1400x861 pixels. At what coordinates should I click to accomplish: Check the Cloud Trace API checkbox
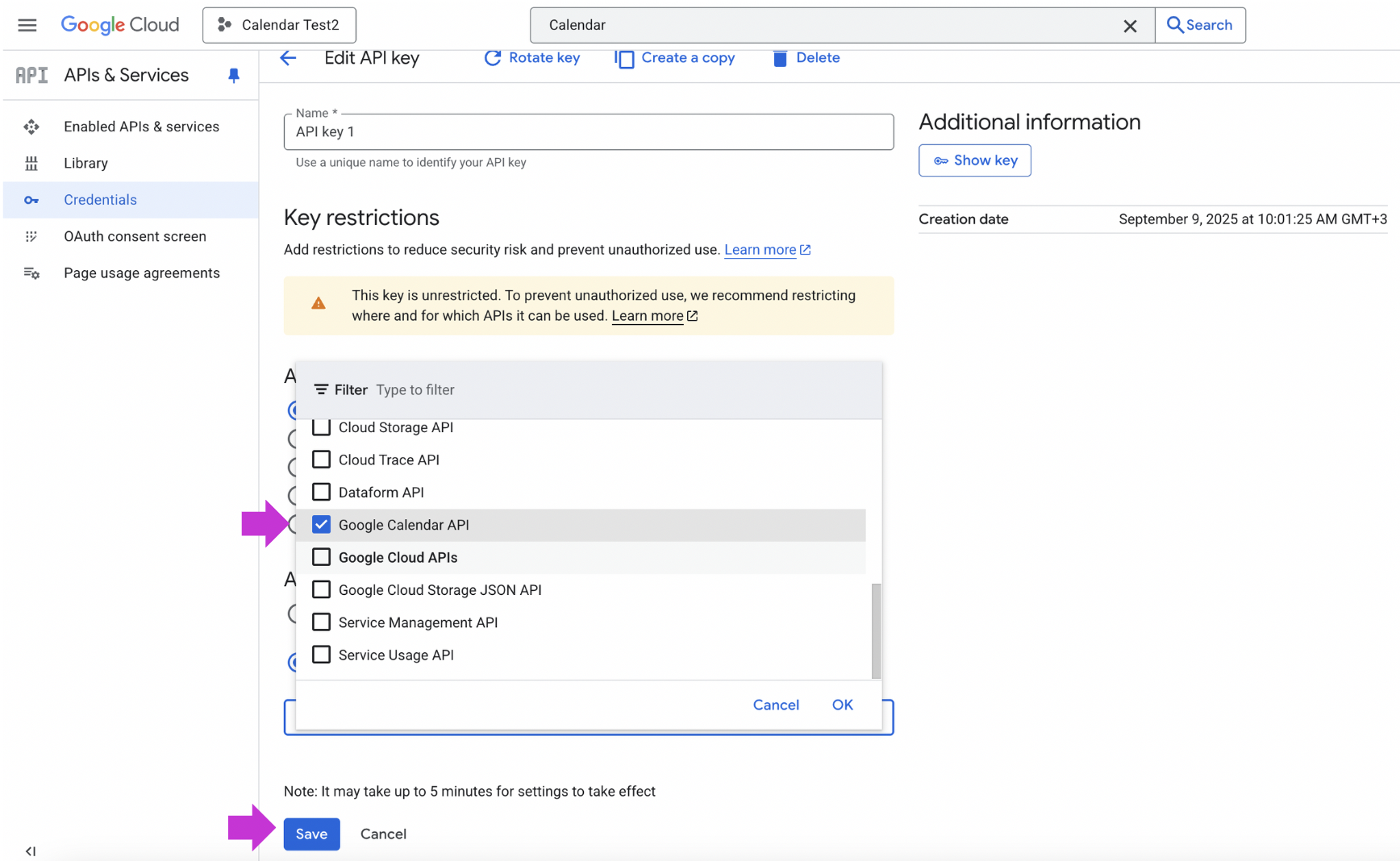321,460
